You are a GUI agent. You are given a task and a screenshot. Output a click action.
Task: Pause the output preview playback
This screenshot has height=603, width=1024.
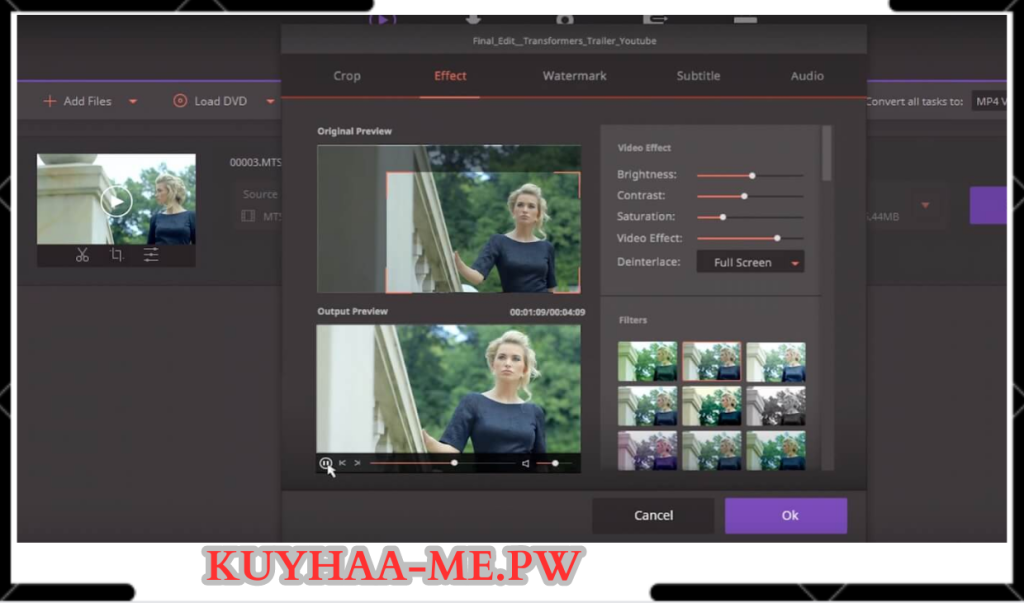click(x=325, y=463)
